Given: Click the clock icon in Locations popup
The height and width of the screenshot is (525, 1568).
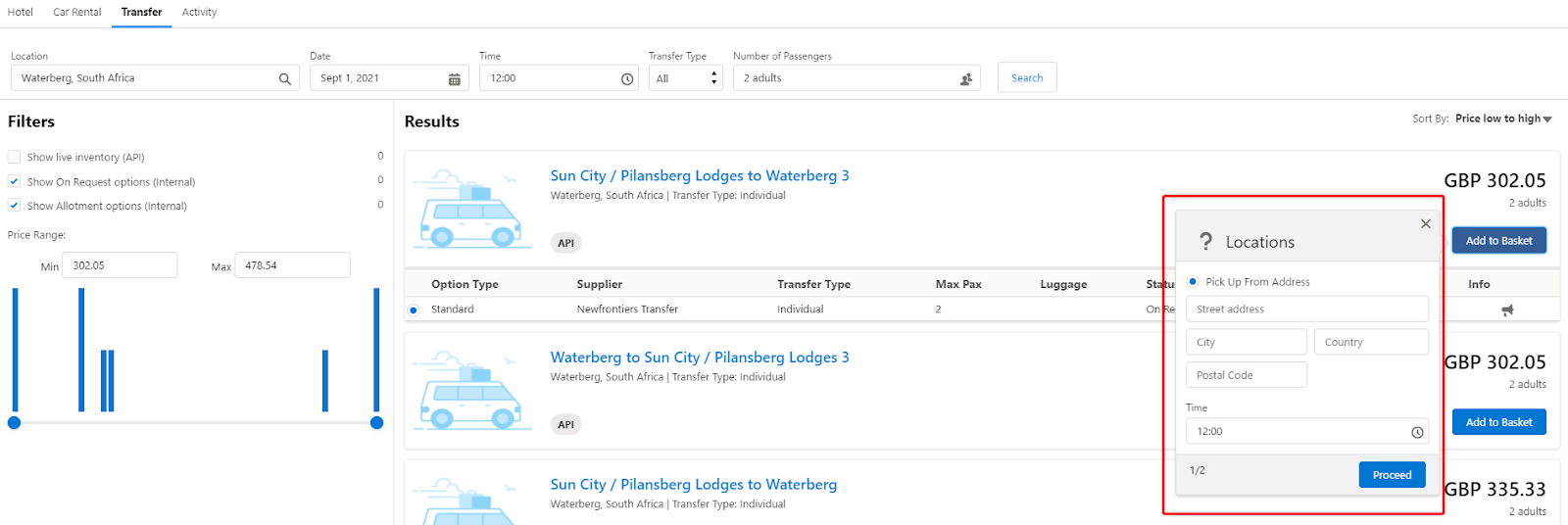Looking at the screenshot, I should pos(1417,432).
